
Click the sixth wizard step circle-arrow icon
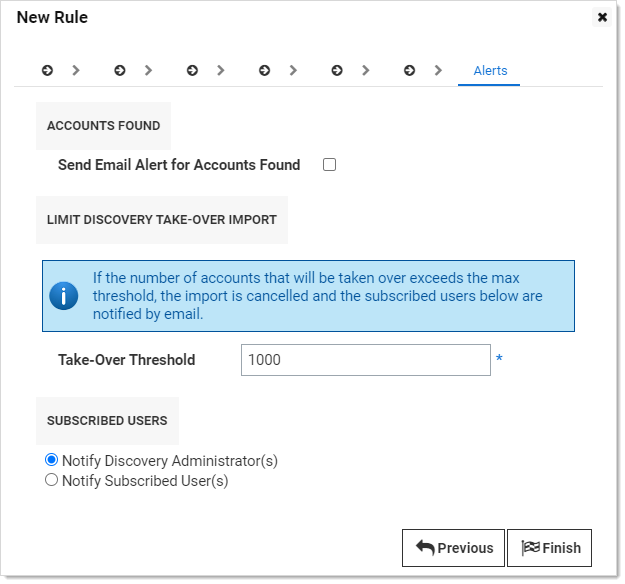409,71
